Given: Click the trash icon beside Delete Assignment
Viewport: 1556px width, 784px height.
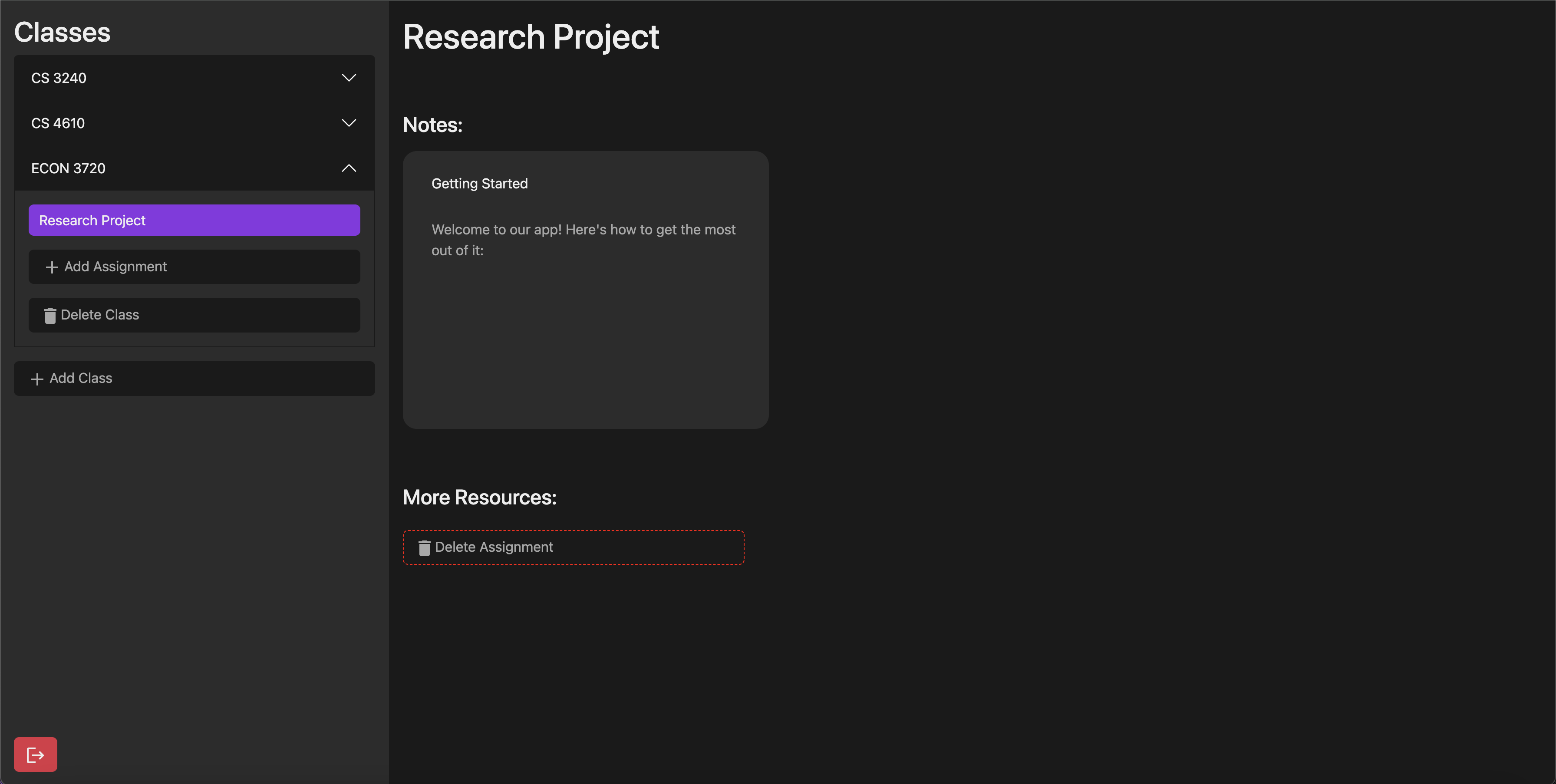Looking at the screenshot, I should [424, 548].
